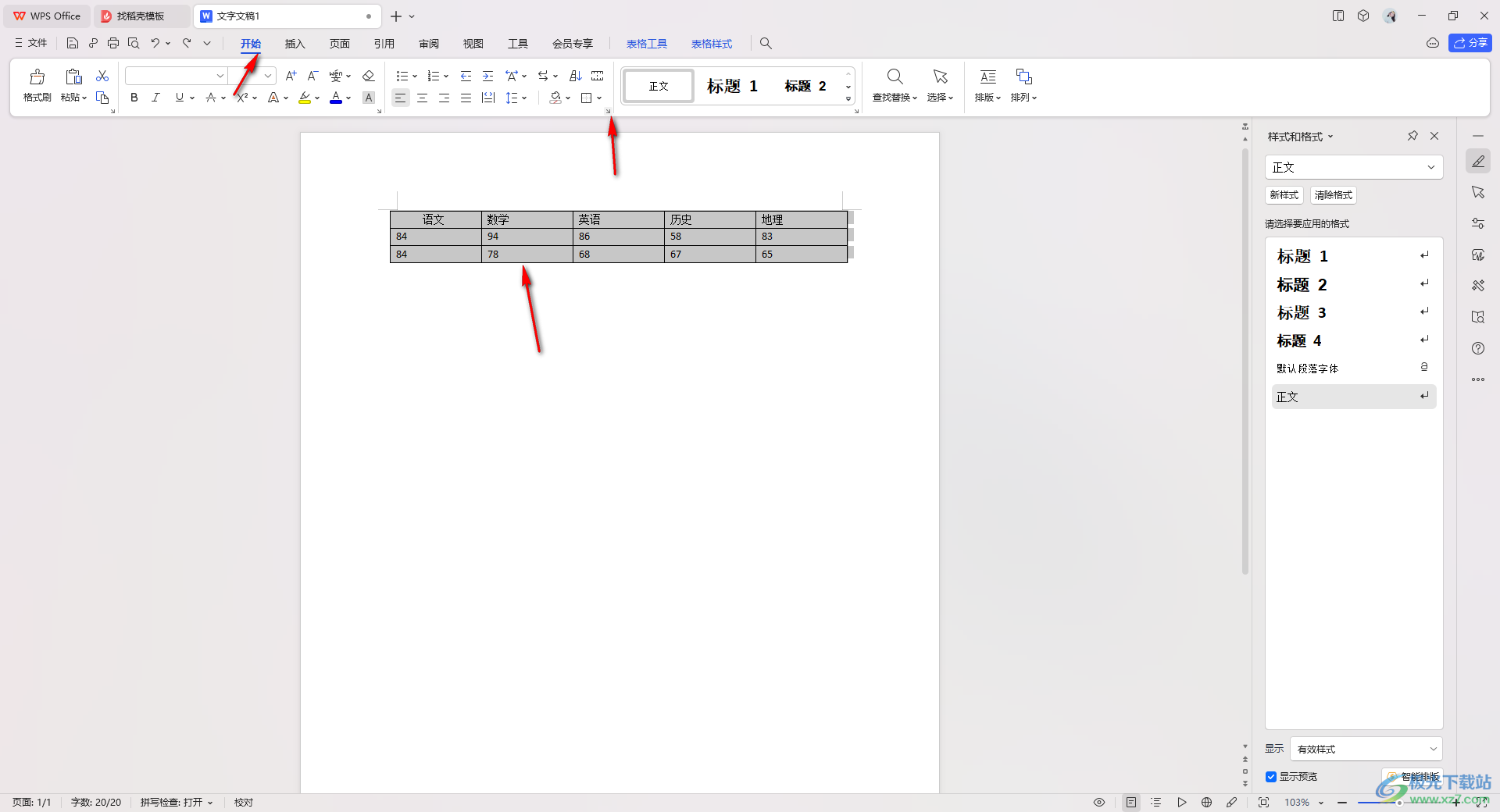The width and height of the screenshot is (1500, 812).
Task: Open Find and Replace (查找替换)
Action: 895,85
